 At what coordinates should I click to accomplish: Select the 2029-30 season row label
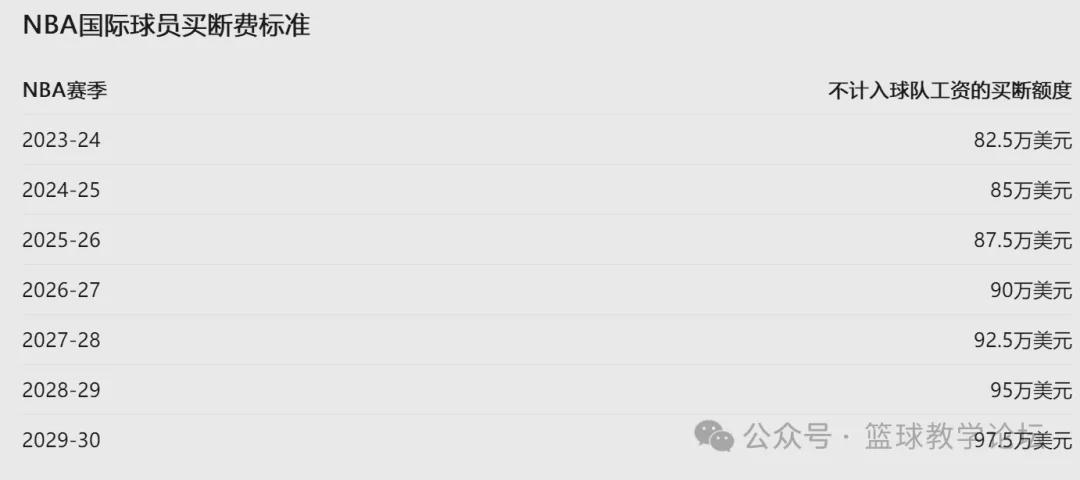point(61,440)
